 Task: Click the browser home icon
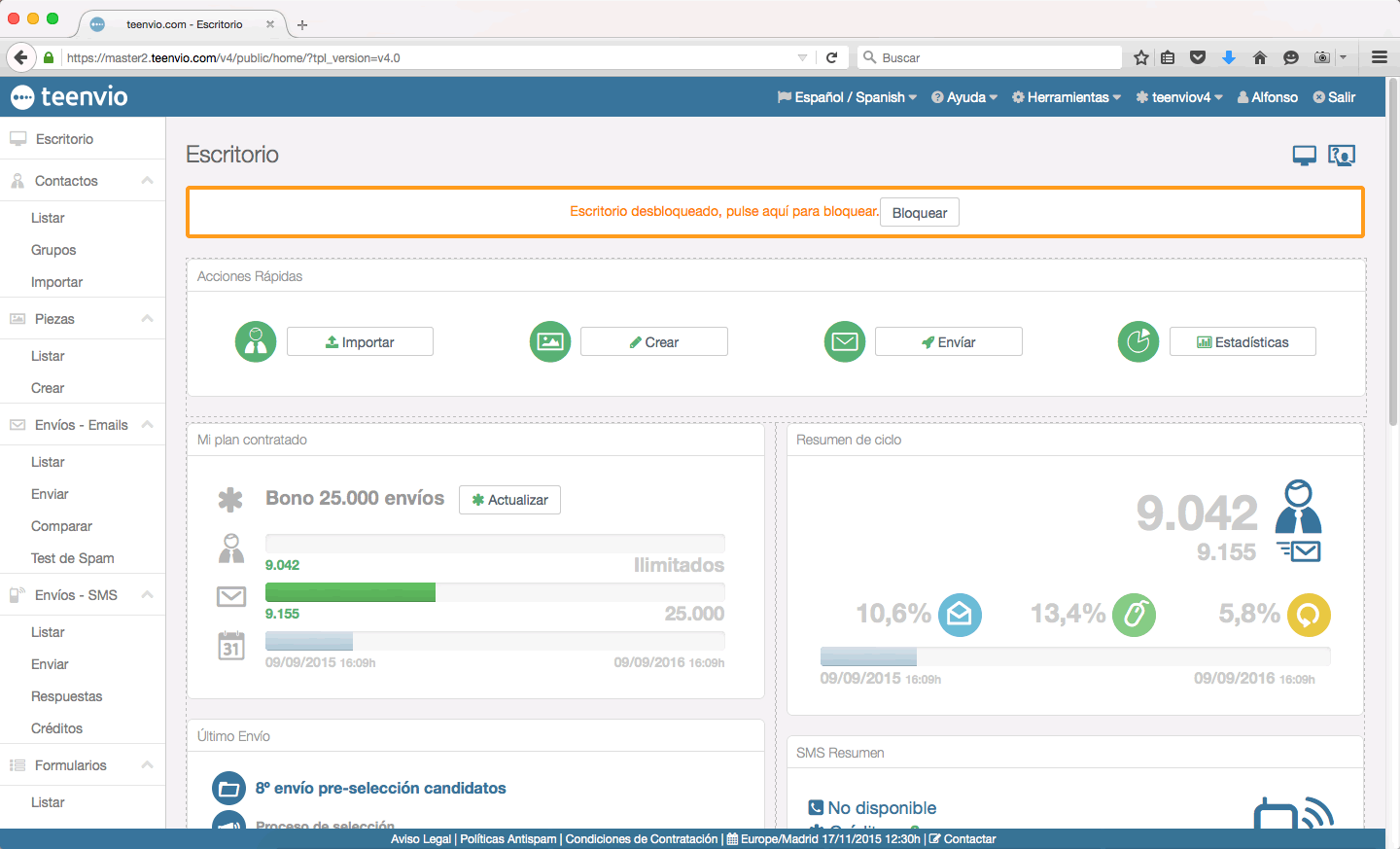point(1260,57)
